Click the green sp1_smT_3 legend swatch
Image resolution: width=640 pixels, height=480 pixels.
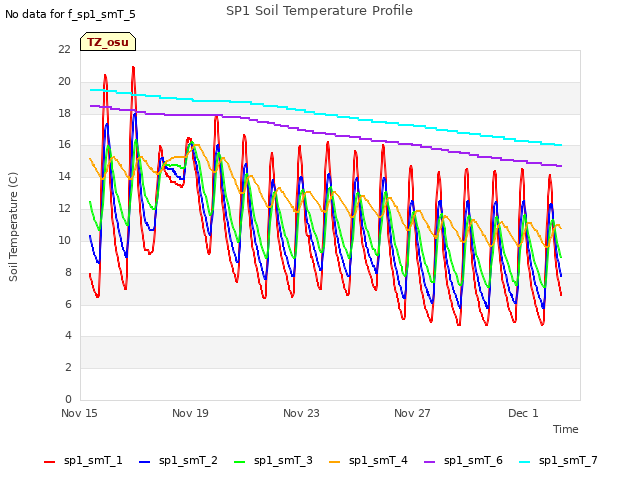pyautogui.click(x=240, y=462)
